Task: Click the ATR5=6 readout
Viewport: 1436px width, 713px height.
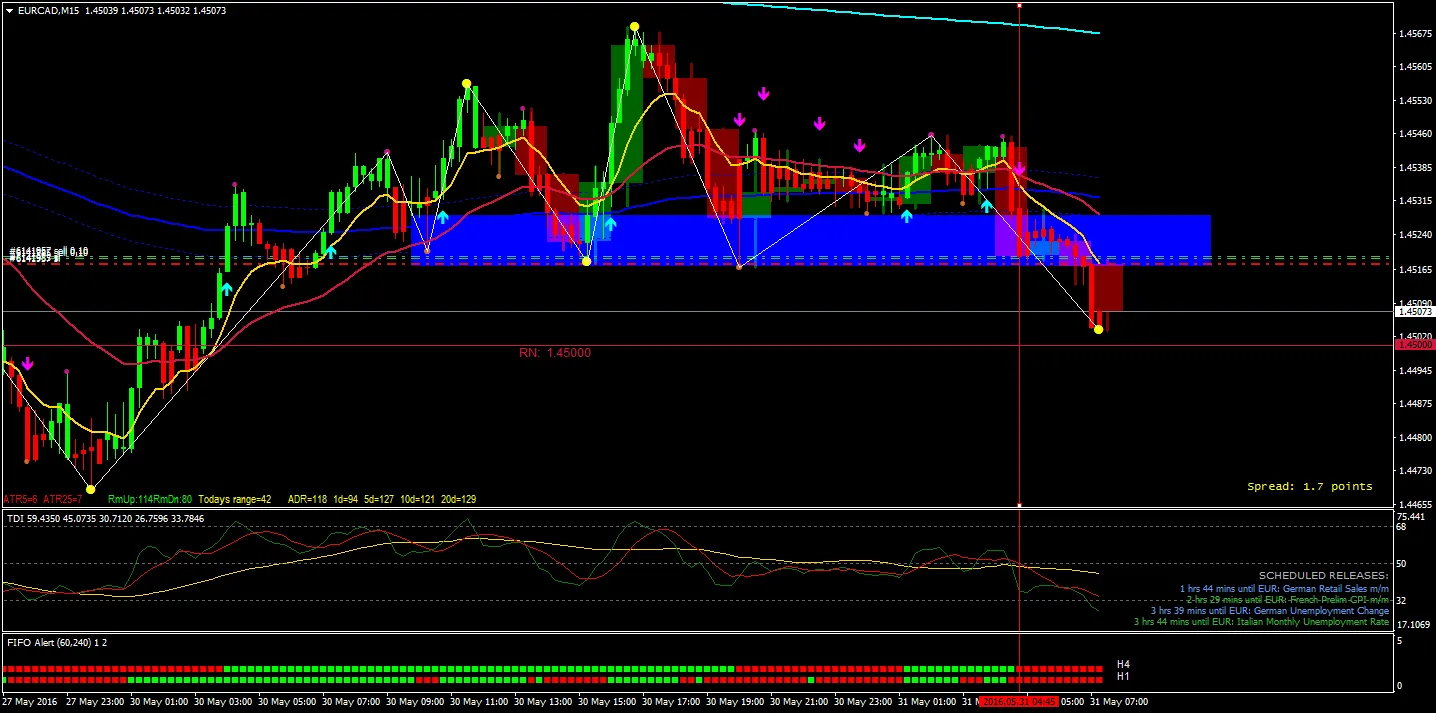Action: click(x=21, y=499)
